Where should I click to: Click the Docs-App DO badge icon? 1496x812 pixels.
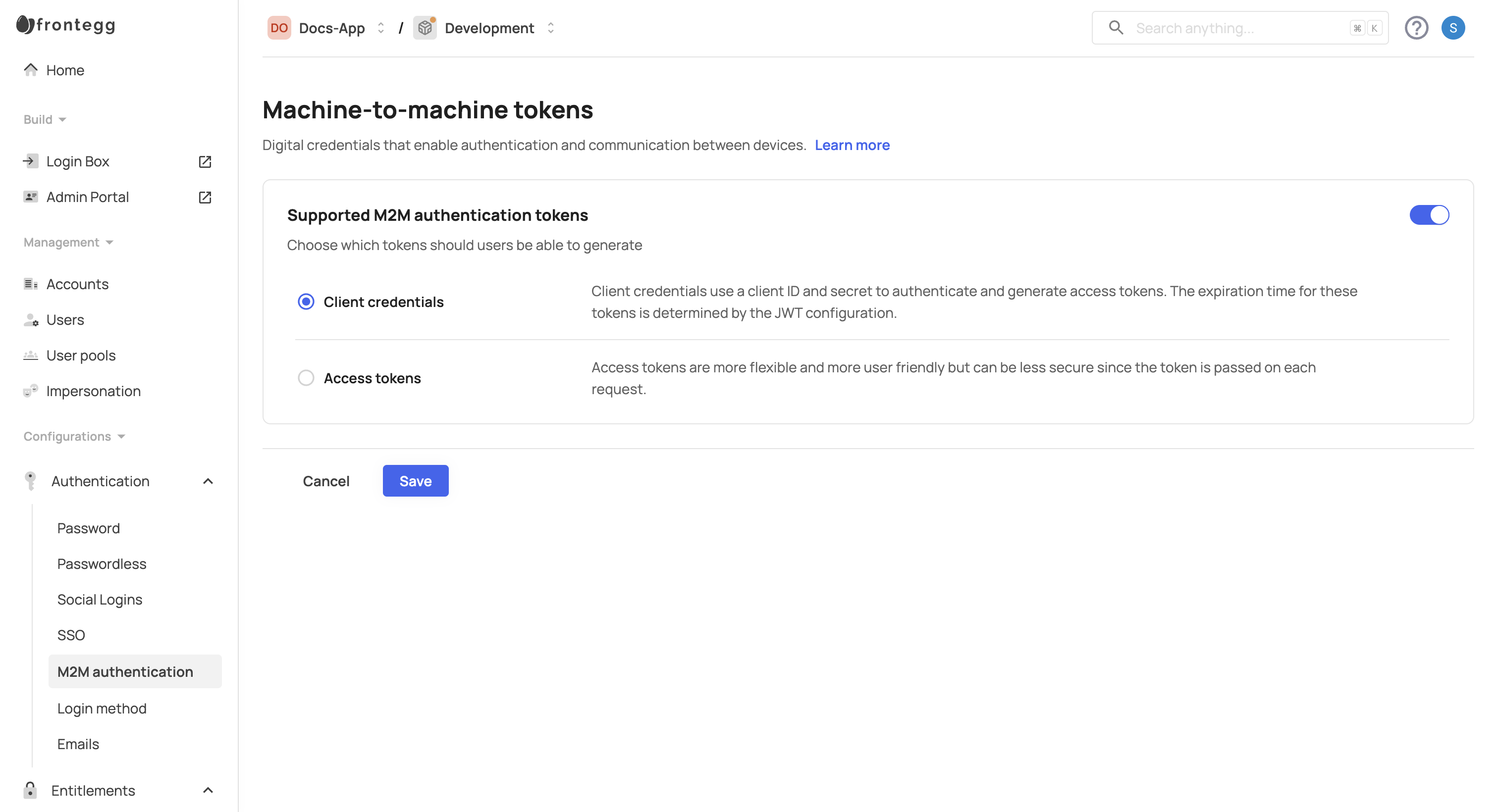click(279, 28)
